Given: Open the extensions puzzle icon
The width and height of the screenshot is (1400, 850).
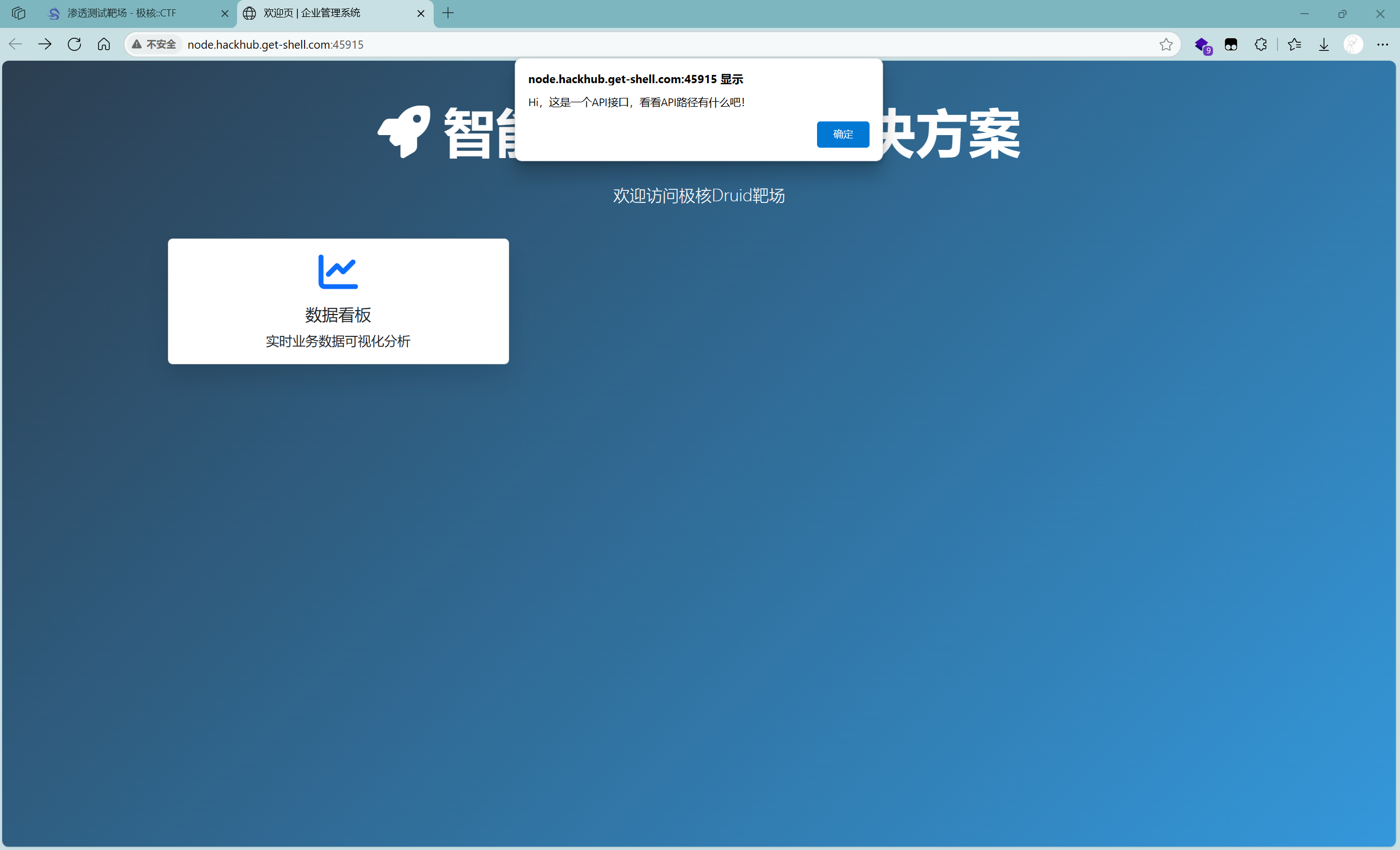Looking at the screenshot, I should [x=1260, y=44].
